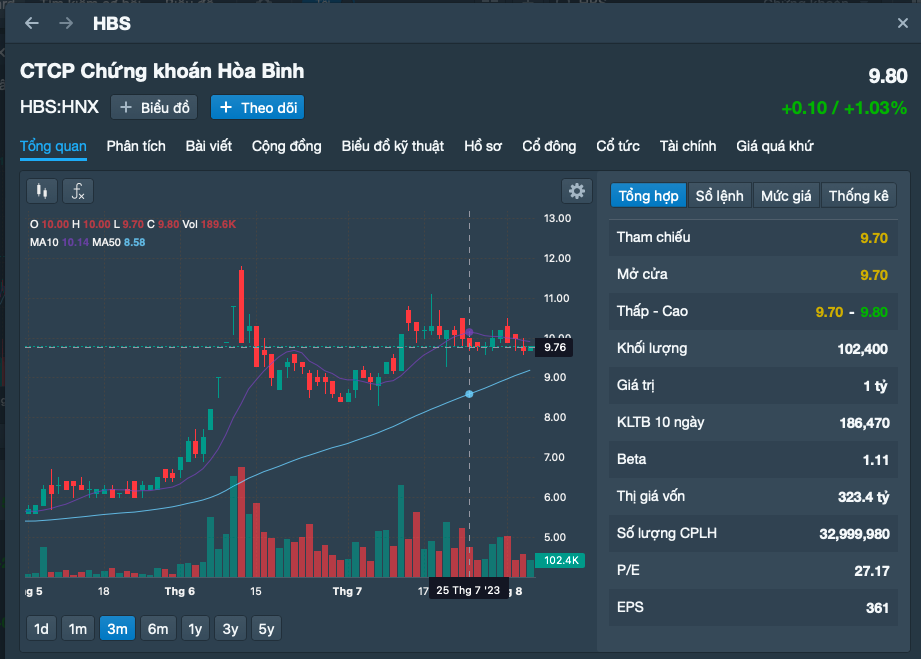This screenshot has width=921, height=659.
Task: Open the Cộng đồng tab
Action: [x=287, y=146]
